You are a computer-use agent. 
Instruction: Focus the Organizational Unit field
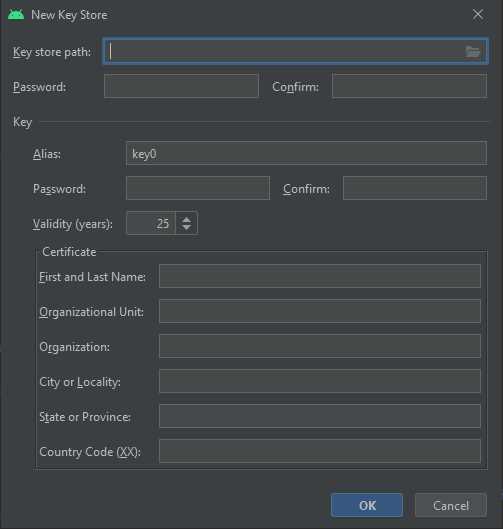pos(320,311)
